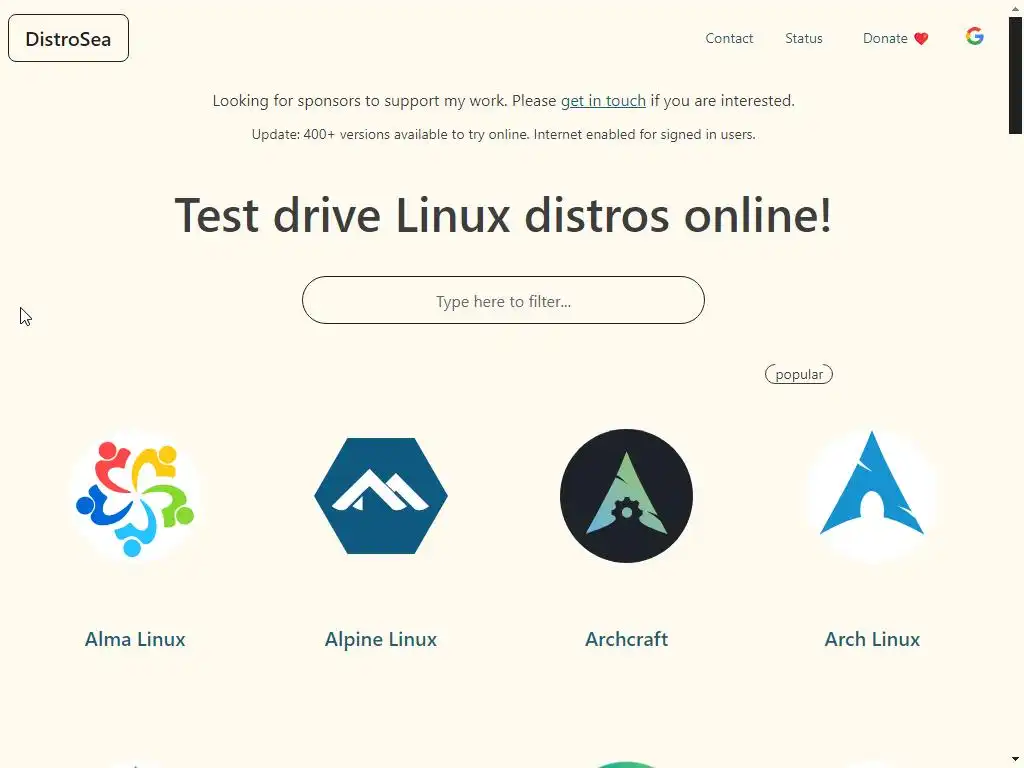This screenshot has height=768, width=1024.
Task: Follow the 'get in touch' link
Action: click(x=603, y=101)
